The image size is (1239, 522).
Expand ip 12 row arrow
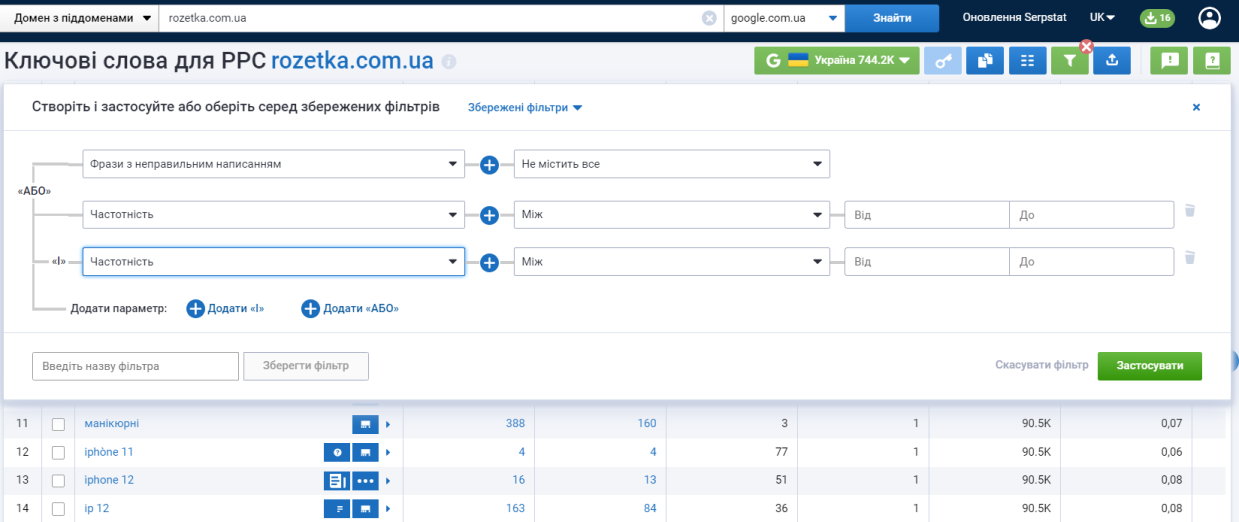(x=388, y=508)
